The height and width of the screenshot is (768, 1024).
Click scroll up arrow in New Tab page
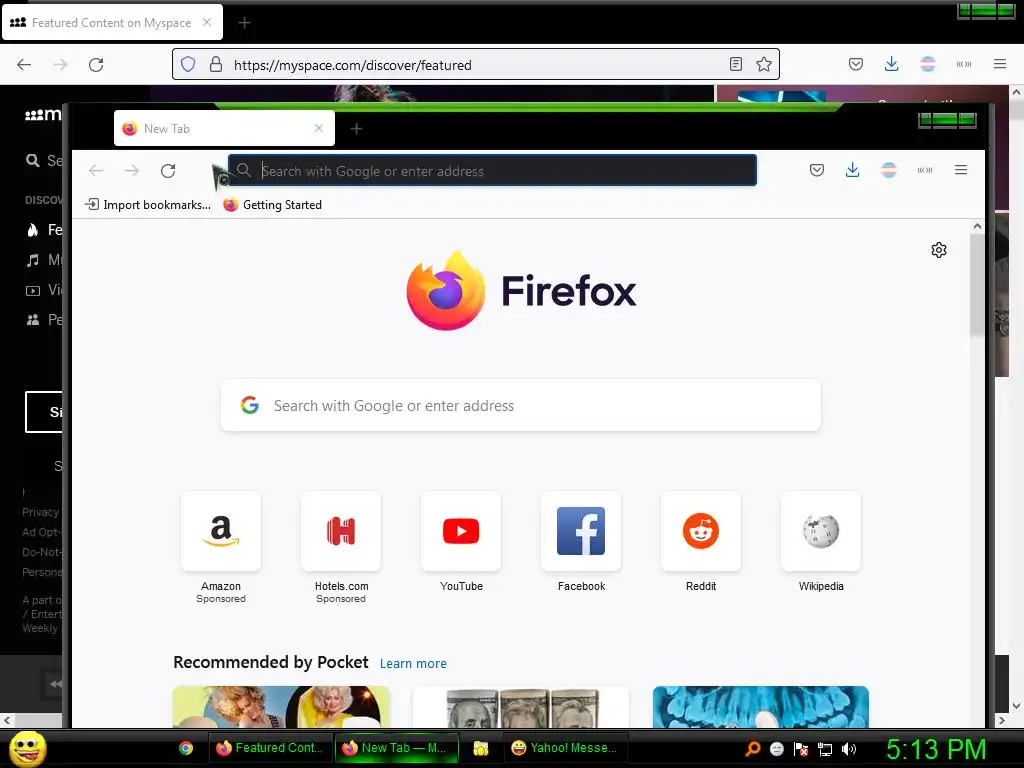977,227
